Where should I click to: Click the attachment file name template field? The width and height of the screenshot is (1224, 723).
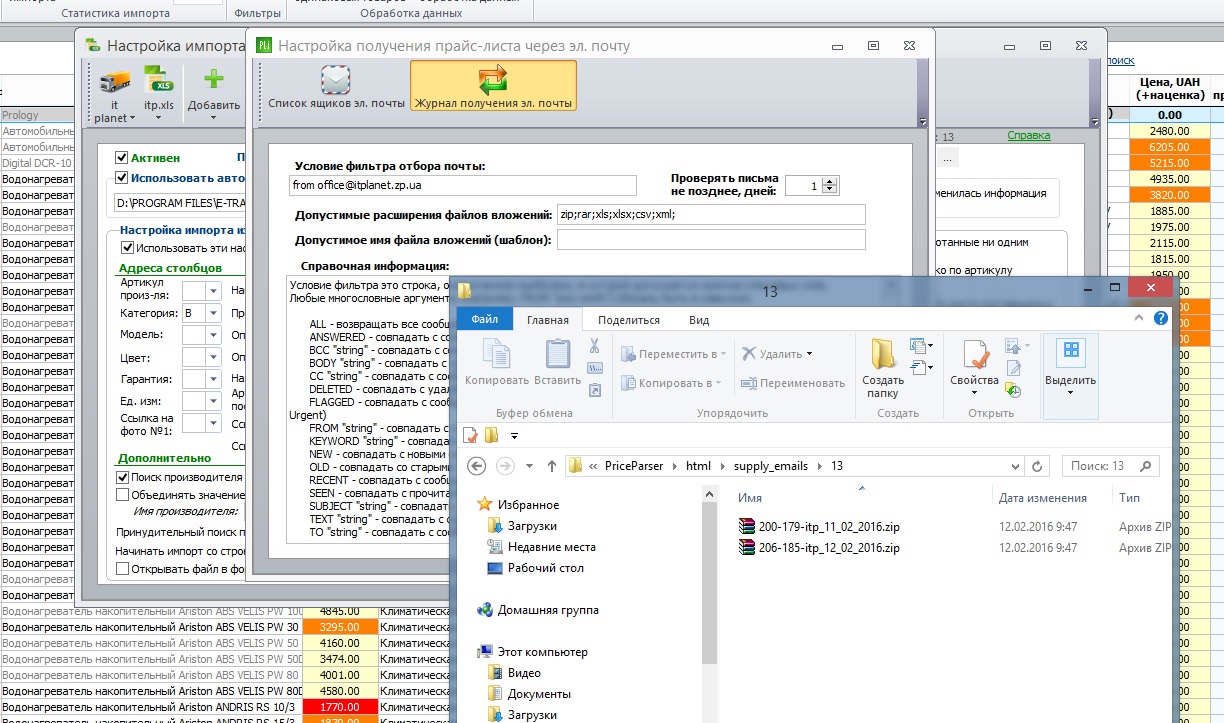(711, 239)
